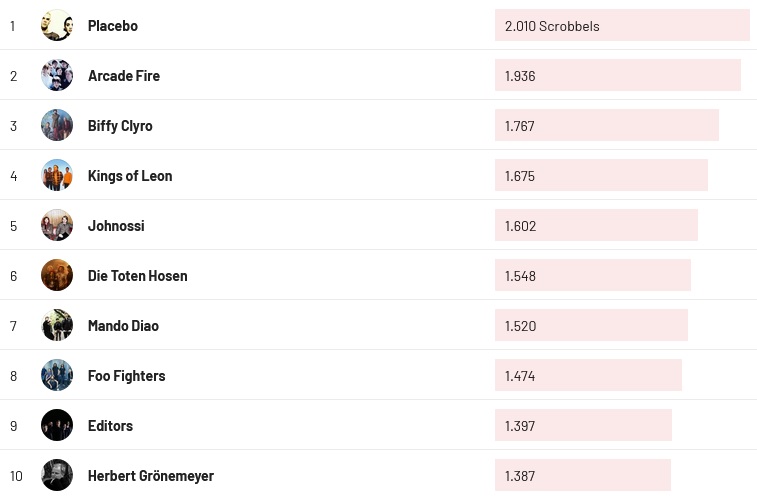757x499 pixels.
Task: Go to the Arcade Fire artist page
Action: 124,76
